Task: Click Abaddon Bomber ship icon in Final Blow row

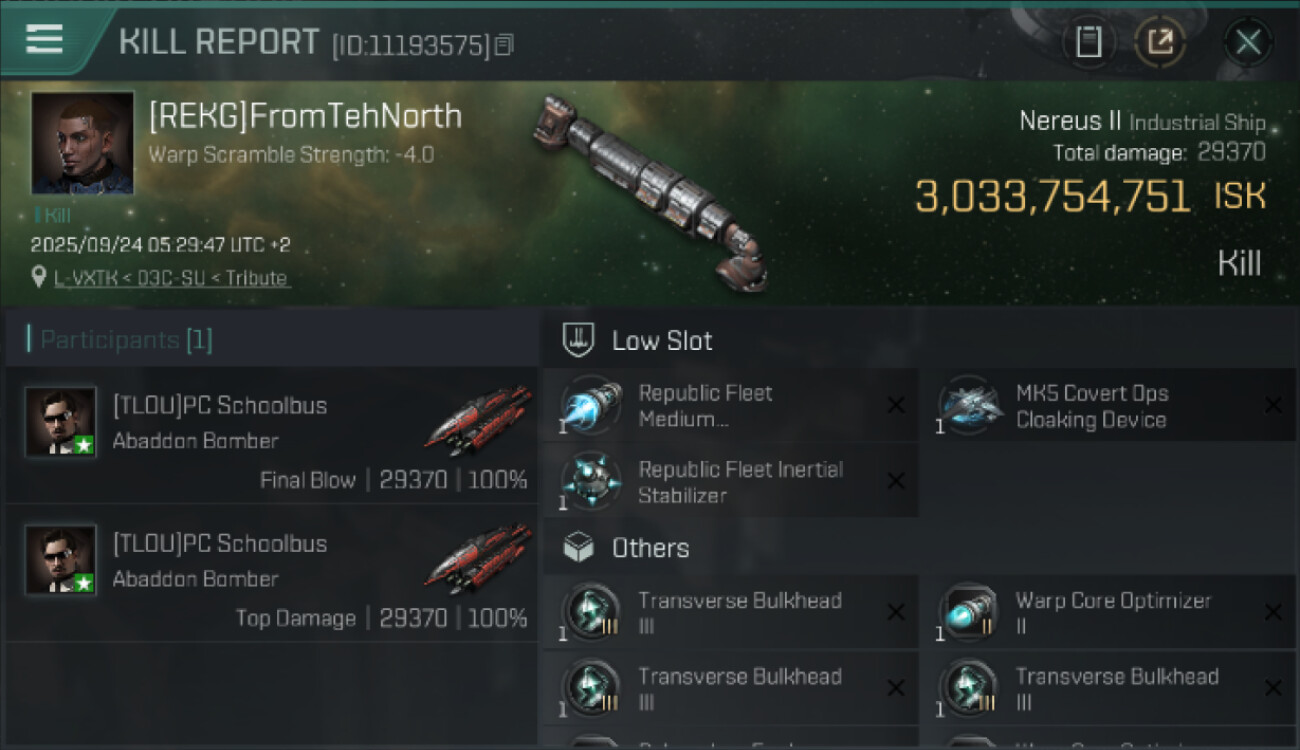Action: coord(477,422)
